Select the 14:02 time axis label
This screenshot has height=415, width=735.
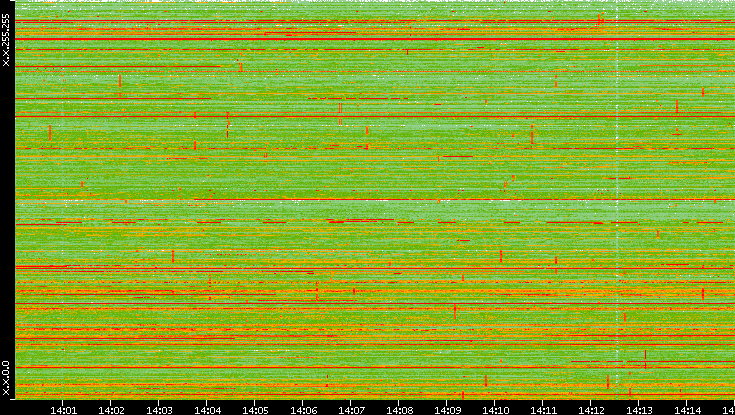pyautogui.click(x=111, y=410)
